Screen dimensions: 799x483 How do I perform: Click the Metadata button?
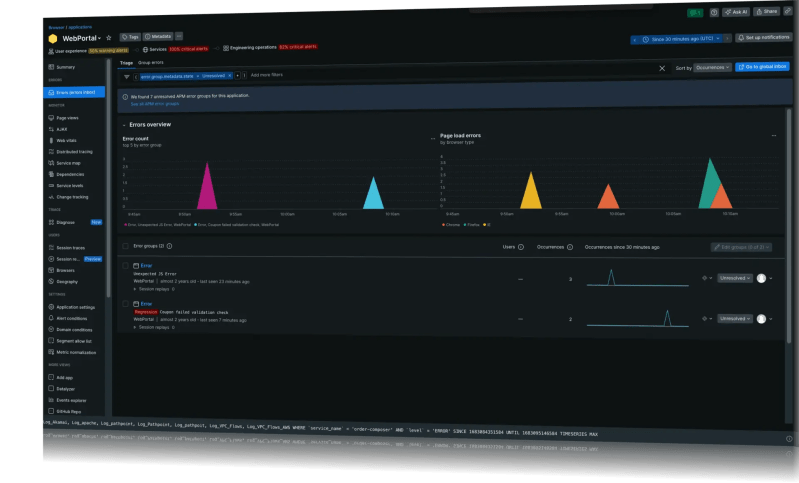pyautogui.click(x=158, y=37)
